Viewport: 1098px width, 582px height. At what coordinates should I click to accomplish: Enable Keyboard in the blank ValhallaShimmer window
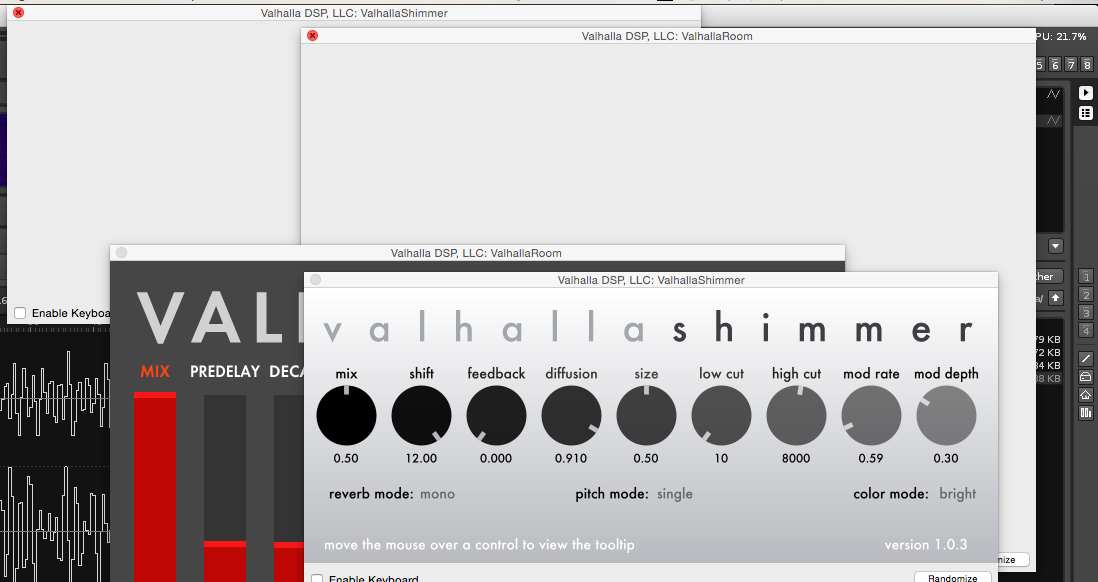[20, 313]
